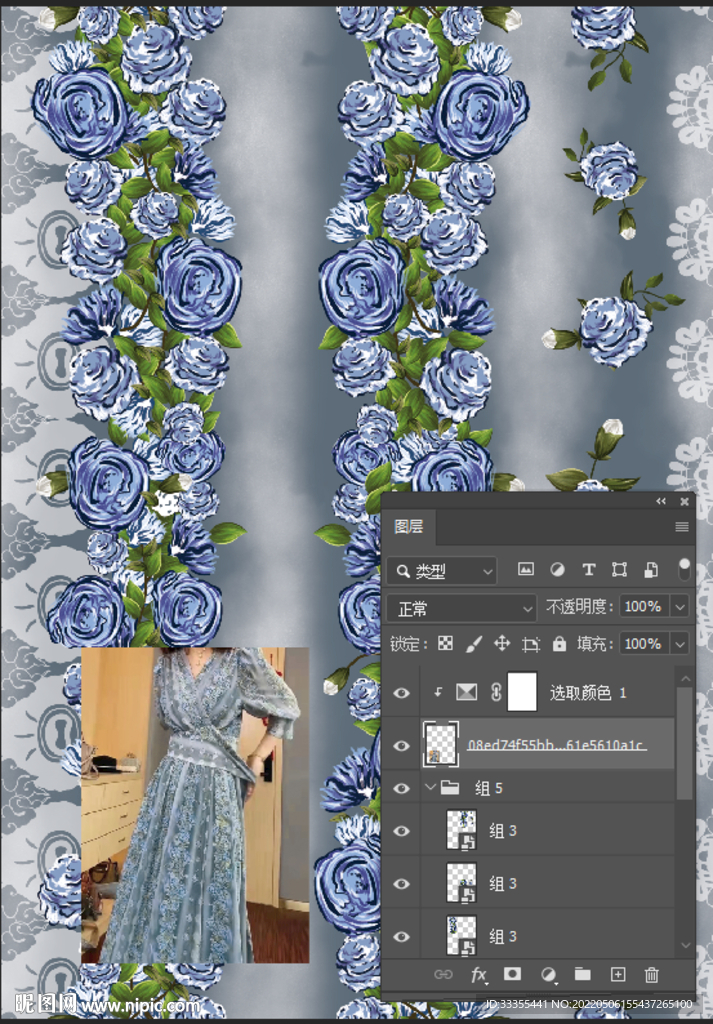Filter layers by pixel layers icon
This screenshot has height=1024, width=713.
[526, 569]
